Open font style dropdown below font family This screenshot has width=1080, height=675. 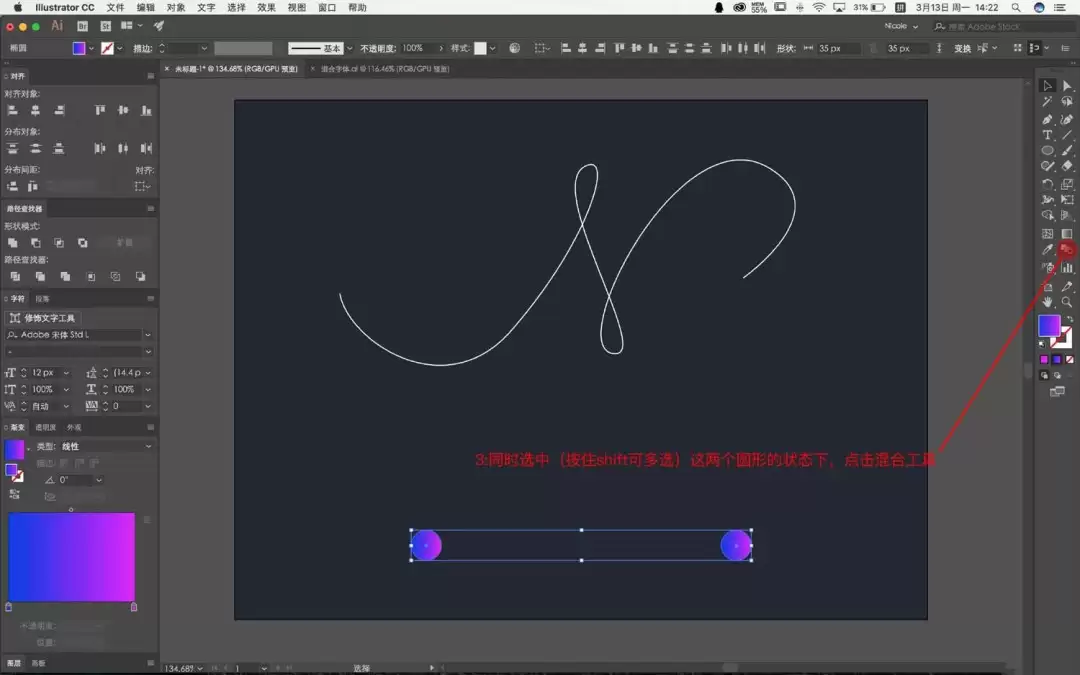(147, 351)
